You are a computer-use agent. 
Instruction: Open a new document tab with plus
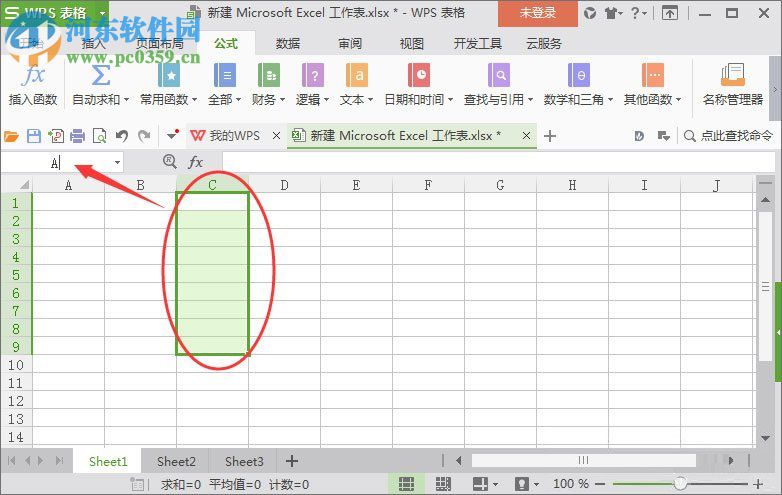pos(550,136)
